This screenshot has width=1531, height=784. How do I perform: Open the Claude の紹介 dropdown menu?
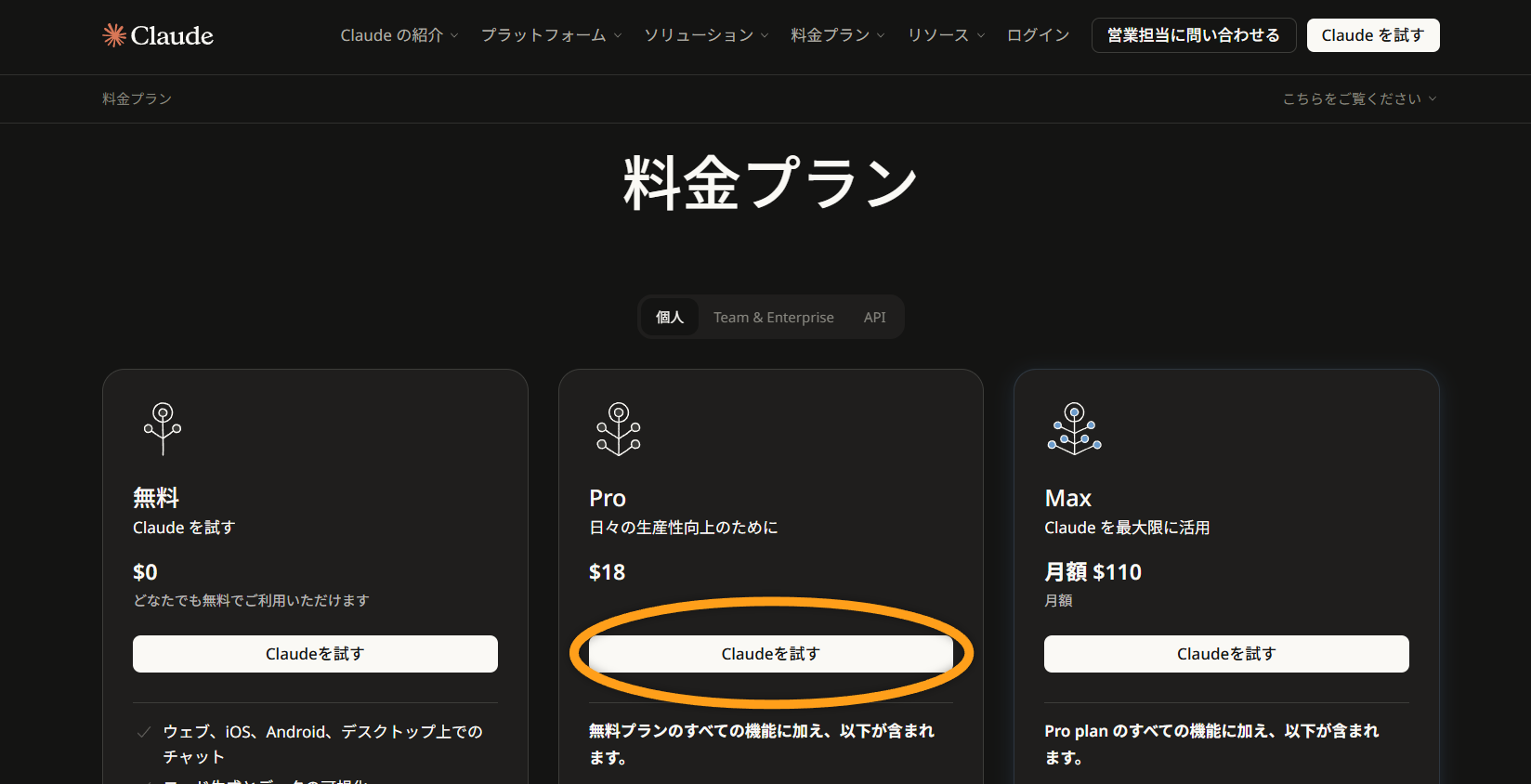[399, 35]
